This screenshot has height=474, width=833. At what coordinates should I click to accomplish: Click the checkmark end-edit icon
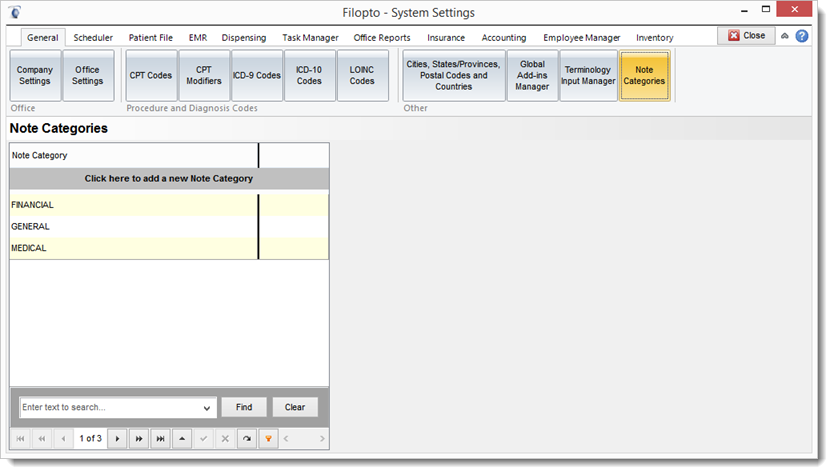(203, 439)
